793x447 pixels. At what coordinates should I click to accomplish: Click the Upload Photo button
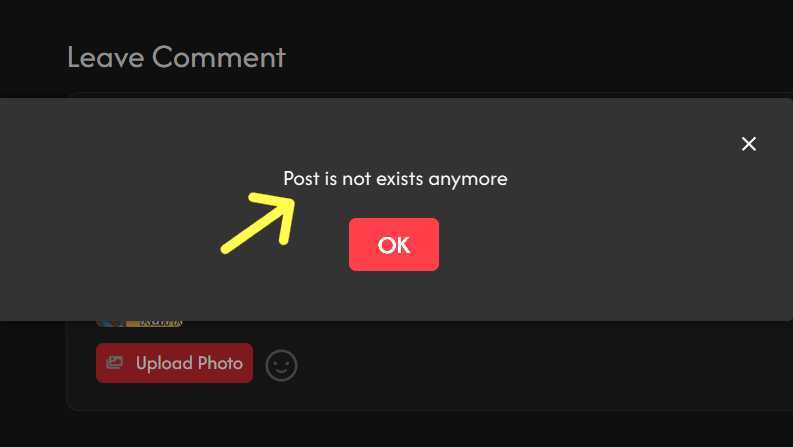(x=174, y=363)
